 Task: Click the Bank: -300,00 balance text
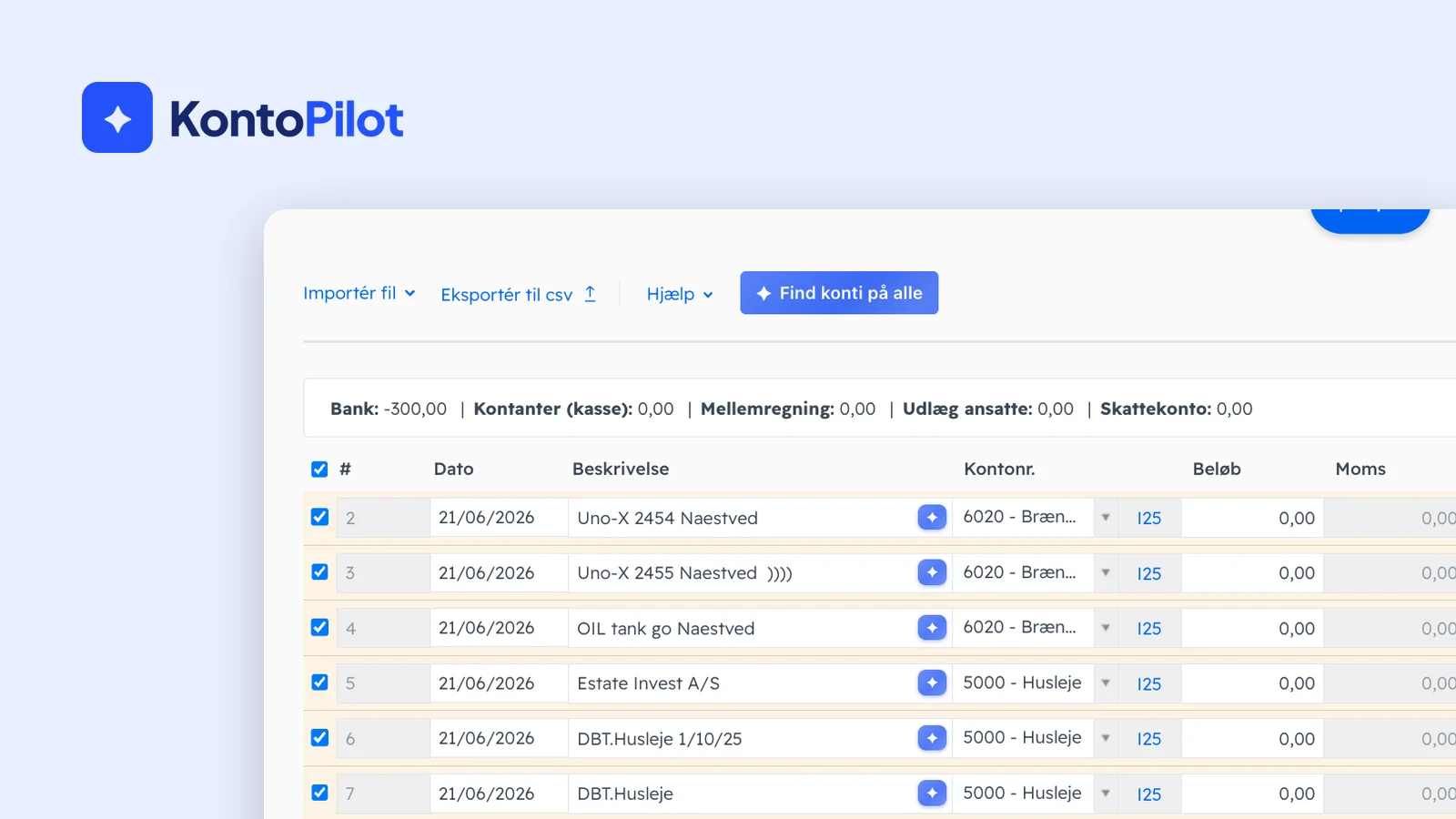(389, 409)
